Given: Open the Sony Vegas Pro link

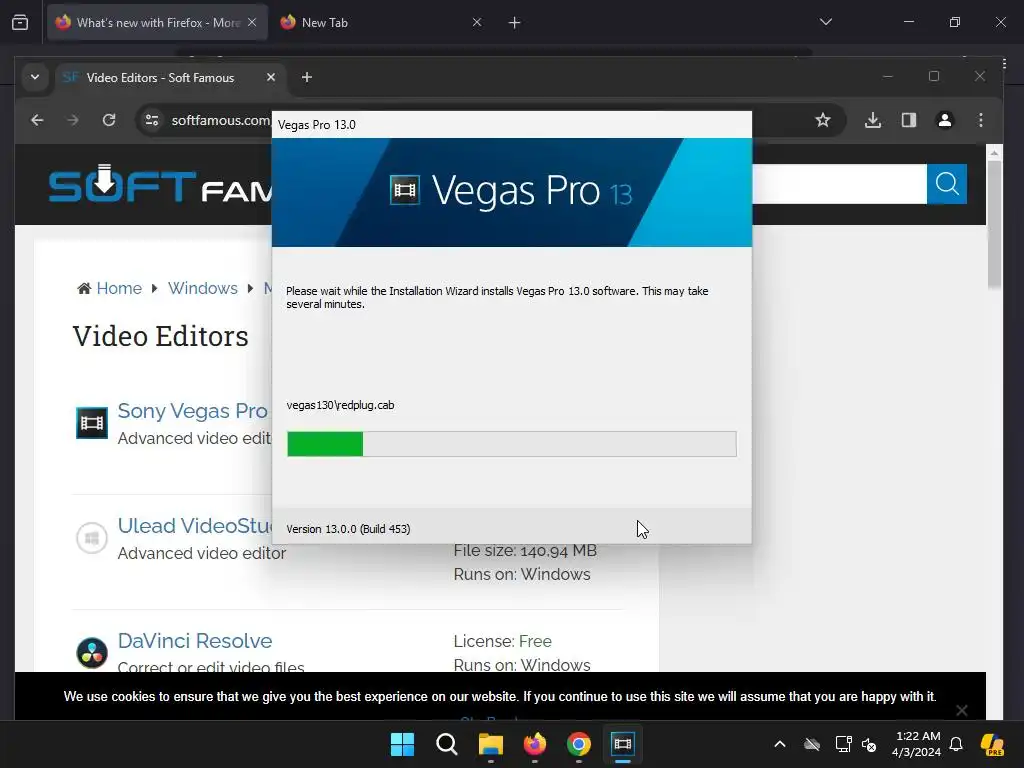Looking at the screenshot, I should [x=193, y=411].
